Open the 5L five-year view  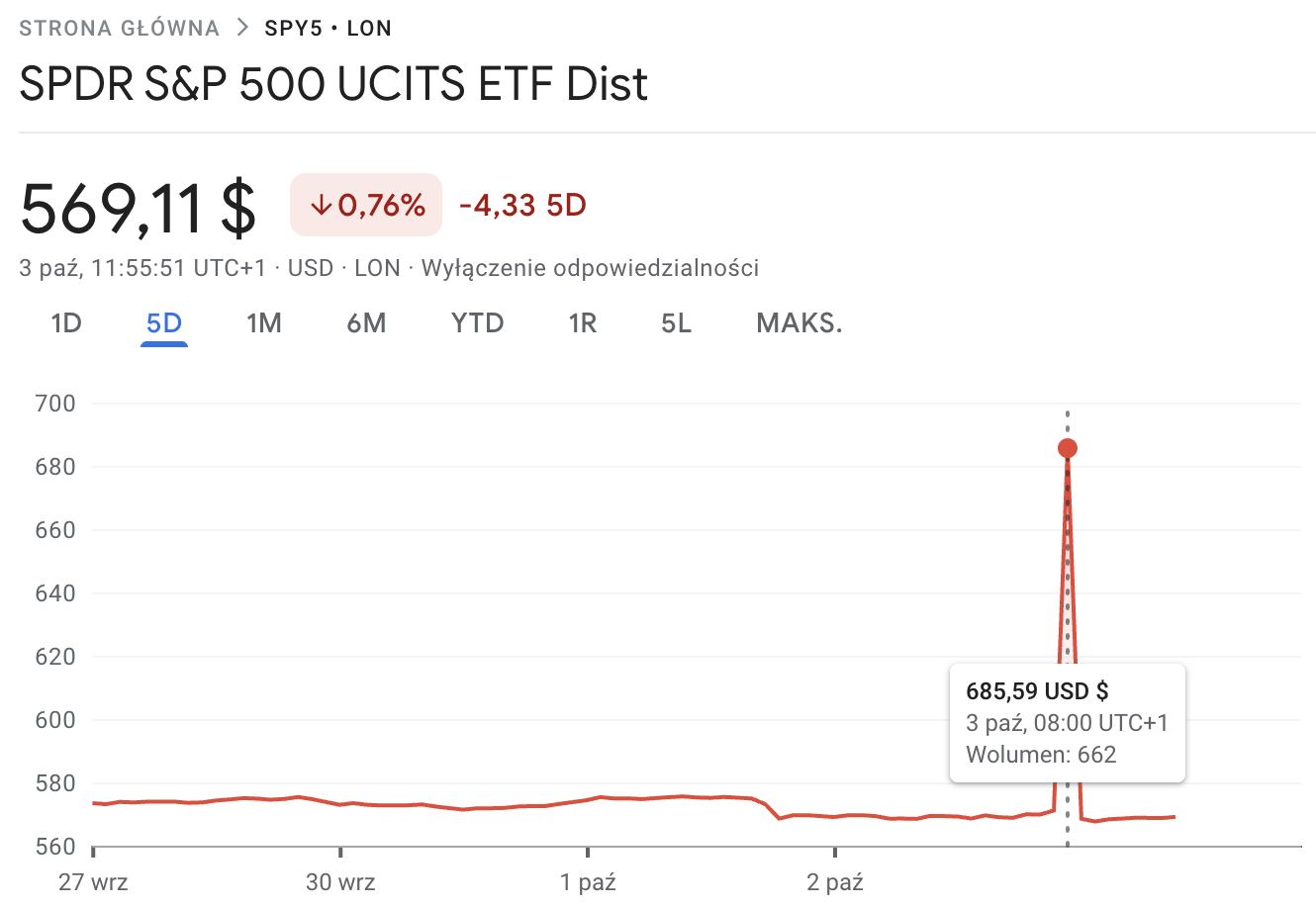click(x=677, y=323)
